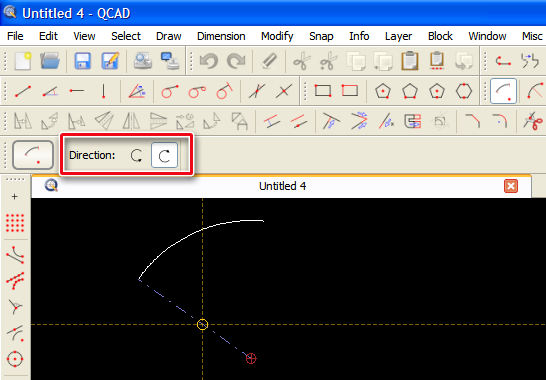Open the Misc menu
This screenshot has width=546, height=380.
[x=532, y=36]
